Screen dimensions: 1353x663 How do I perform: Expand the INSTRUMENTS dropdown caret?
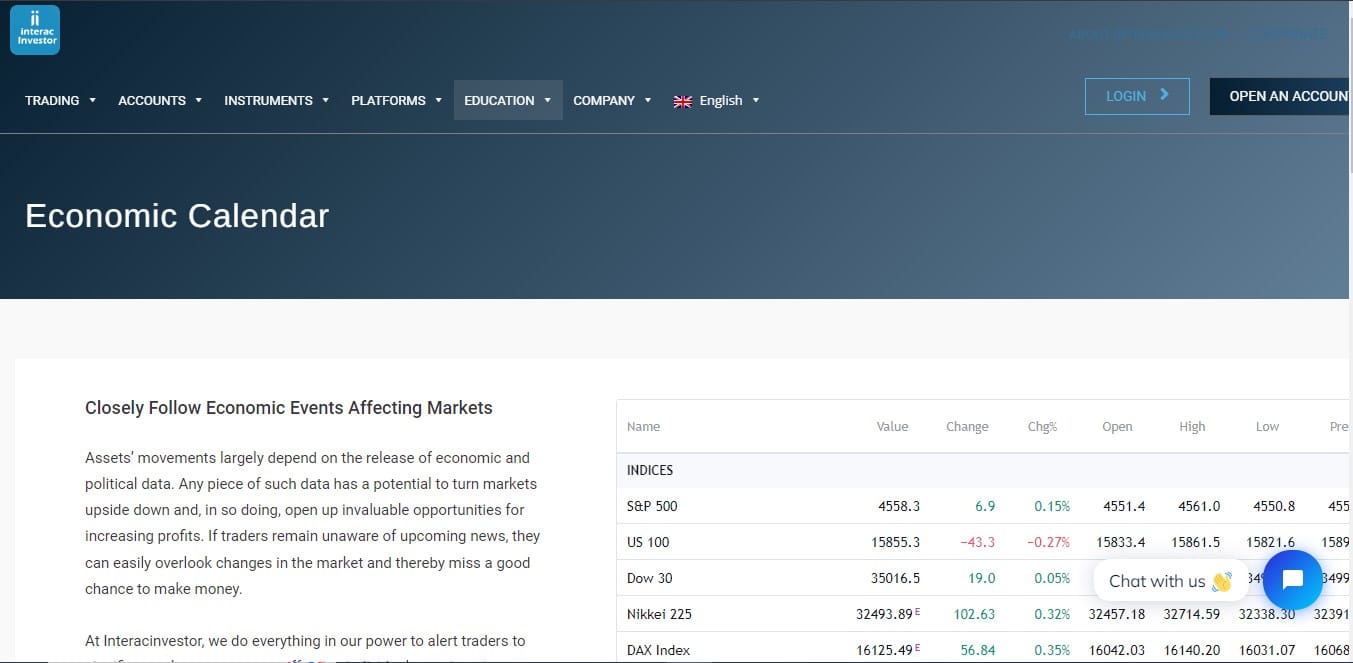(x=326, y=100)
